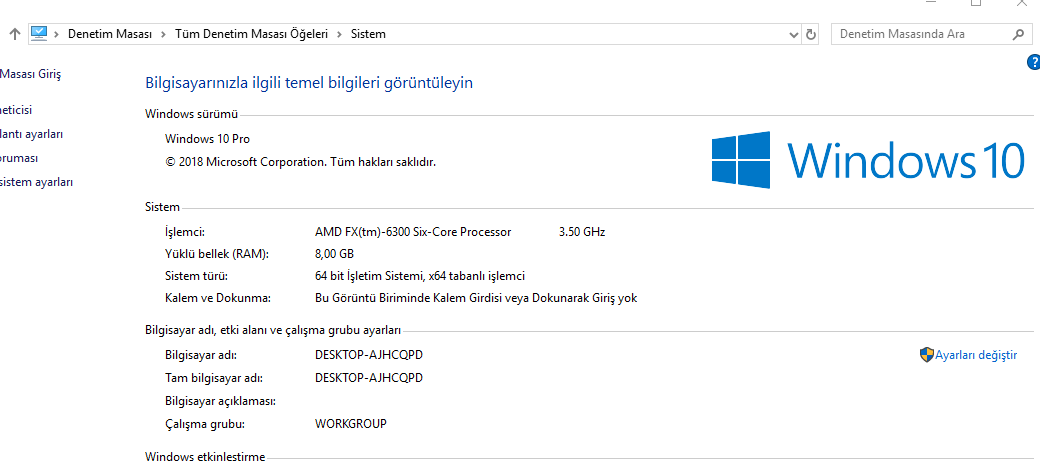Click the magnifier search icon
1040x461 pixels.
pos(1018,34)
